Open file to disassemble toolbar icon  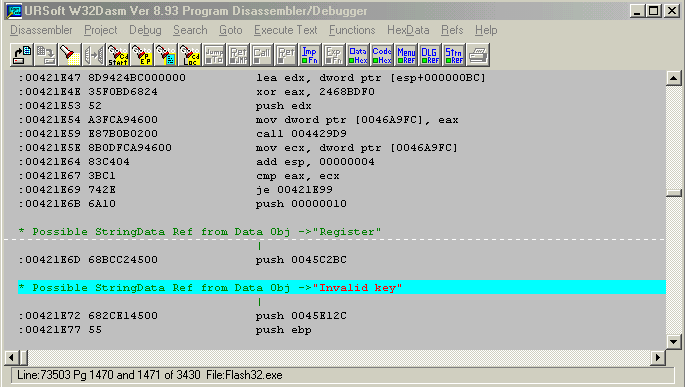(21, 55)
